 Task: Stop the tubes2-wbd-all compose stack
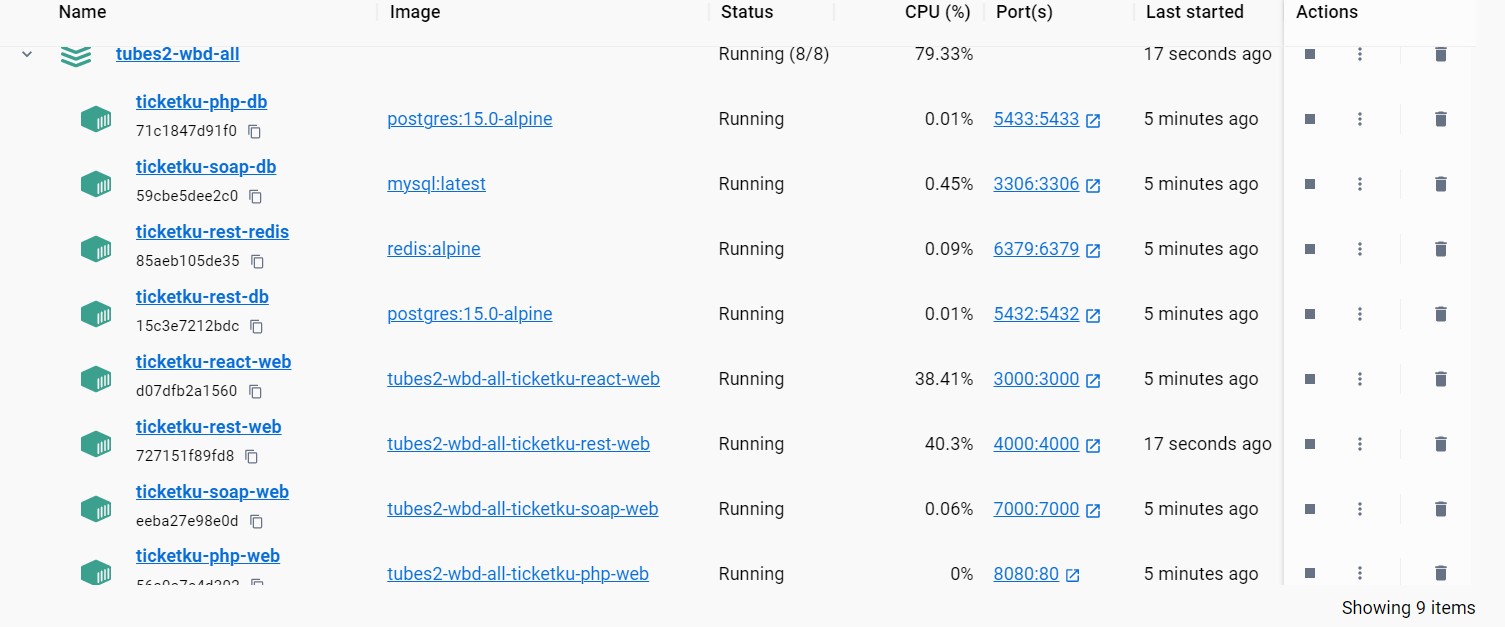1310,54
